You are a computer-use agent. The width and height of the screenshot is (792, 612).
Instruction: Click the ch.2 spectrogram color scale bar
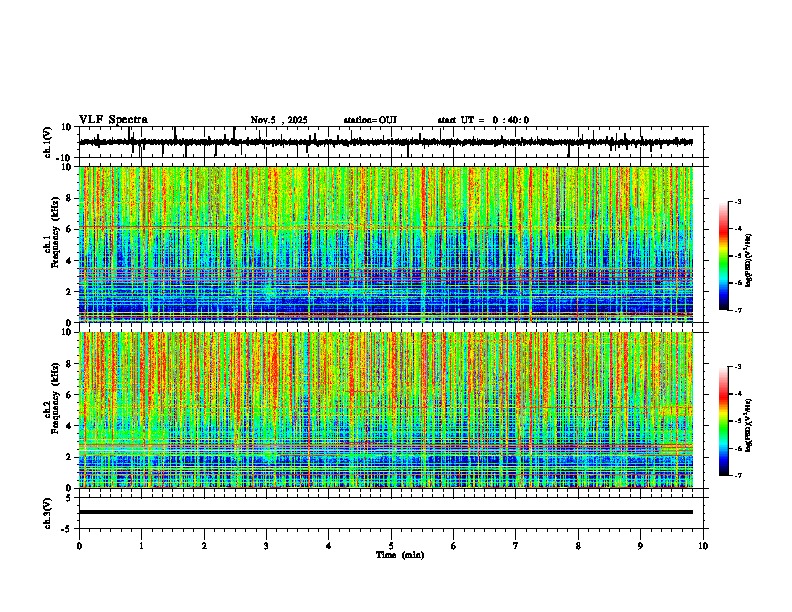tap(723, 421)
